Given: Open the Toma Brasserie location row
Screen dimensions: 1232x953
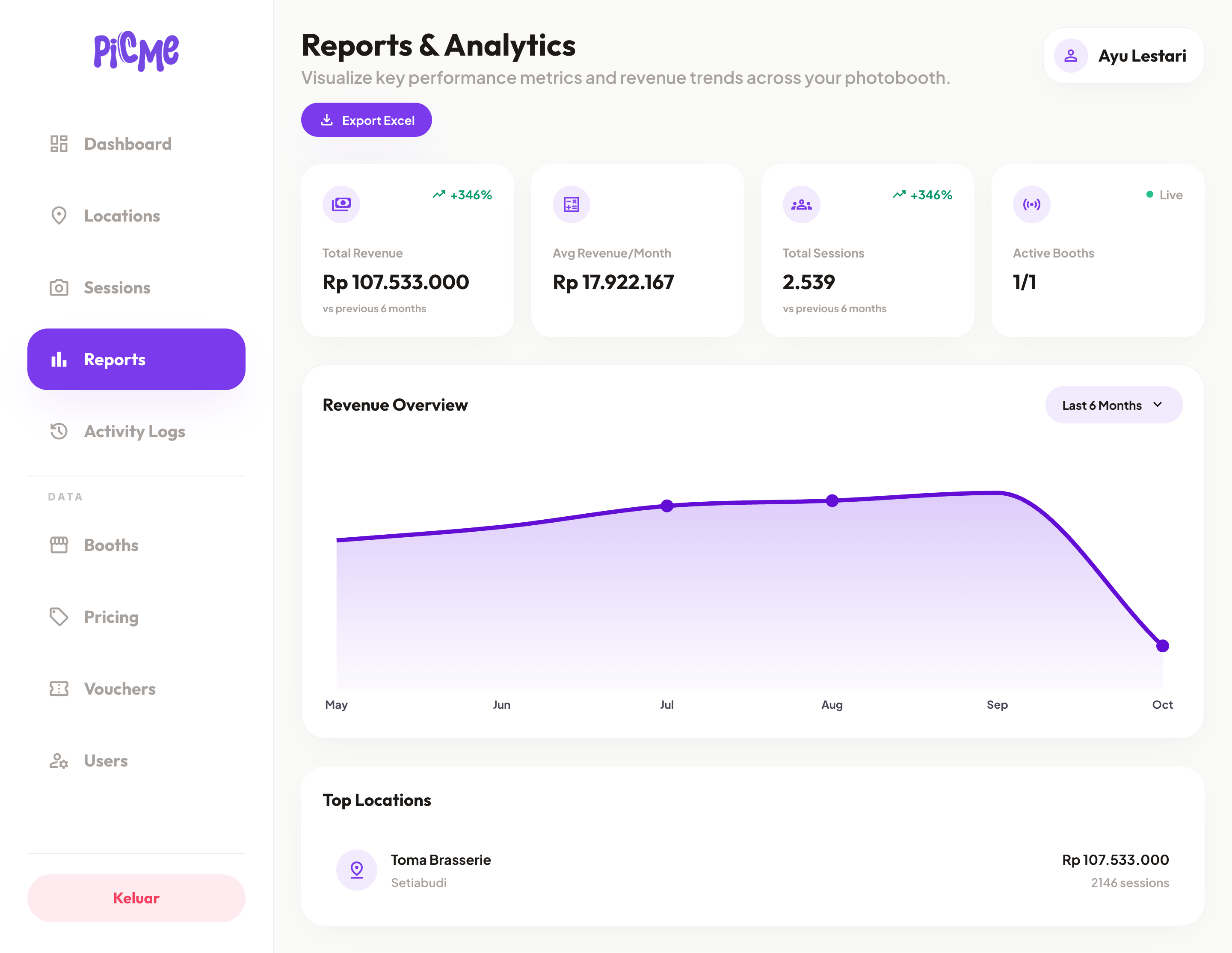Looking at the screenshot, I should 752,871.
